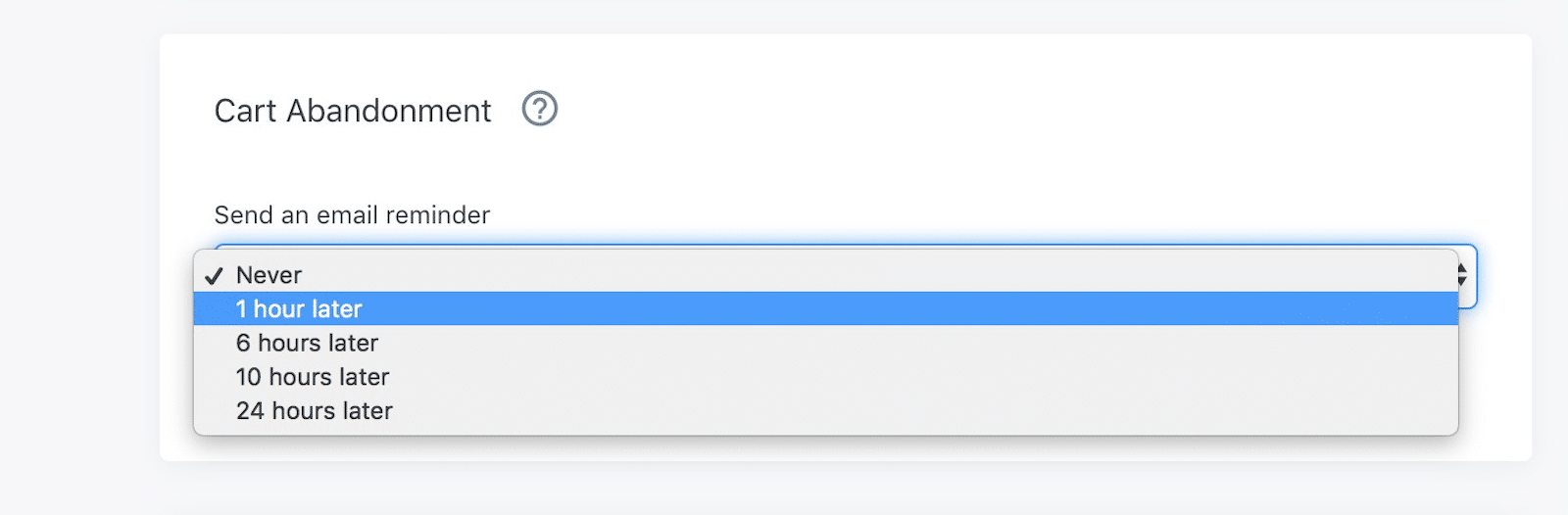
Task: Click the Cart Abandonment heading
Action: [x=353, y=111]
